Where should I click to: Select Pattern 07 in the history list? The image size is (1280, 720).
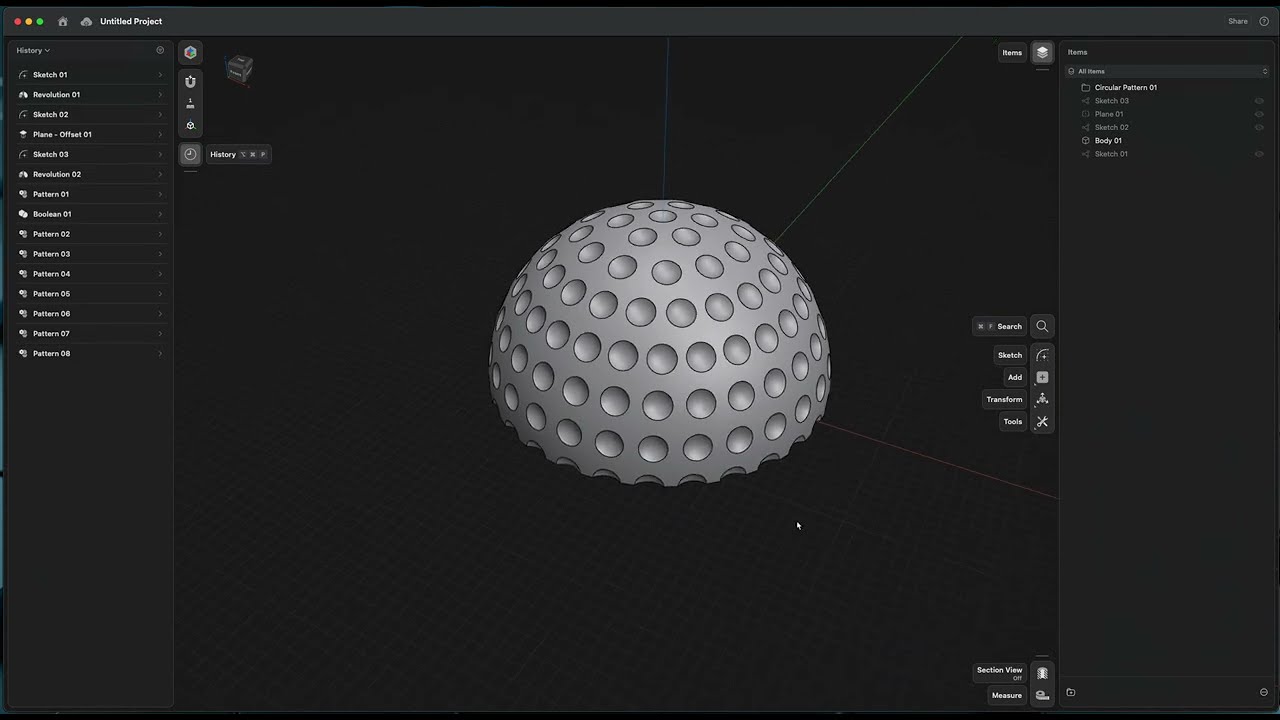tap(91, 333)
